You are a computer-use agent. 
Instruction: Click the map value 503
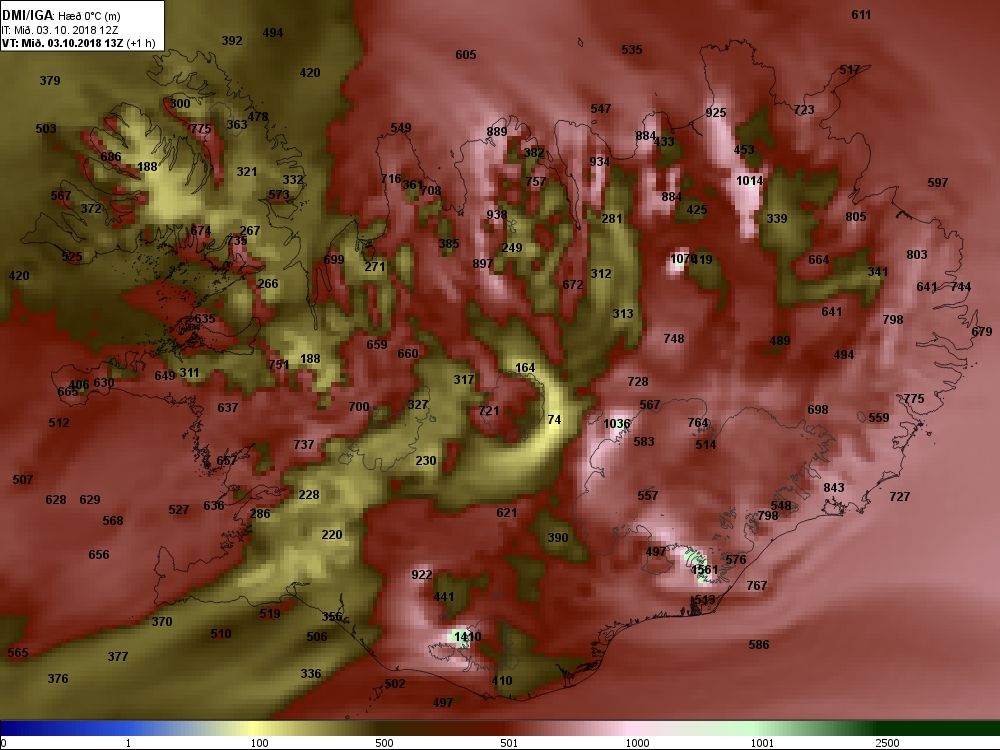click(45, 128)
